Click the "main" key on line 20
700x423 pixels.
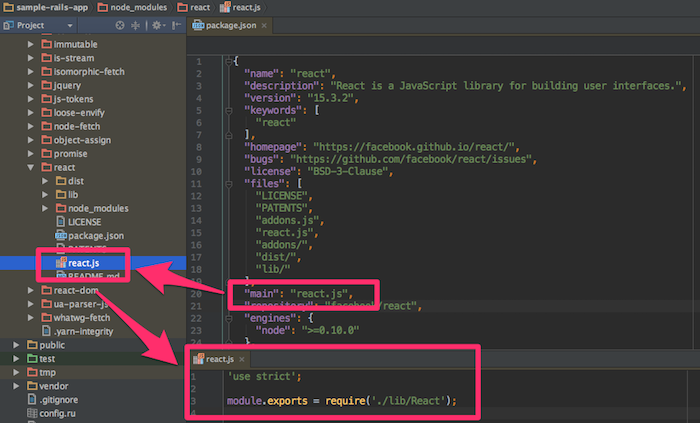[x=261, y=294]
